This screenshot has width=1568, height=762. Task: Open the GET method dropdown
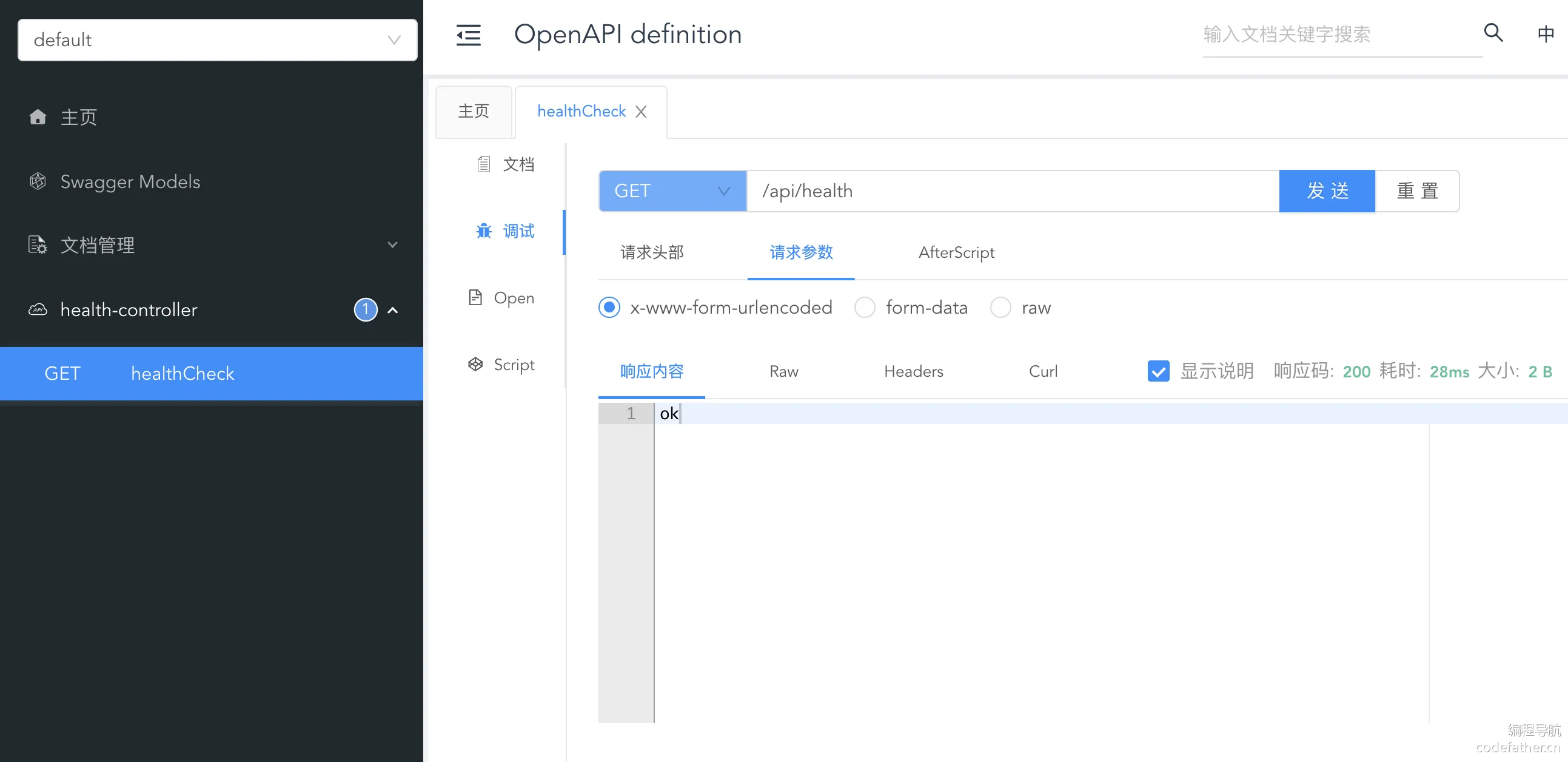coord(672,191)
